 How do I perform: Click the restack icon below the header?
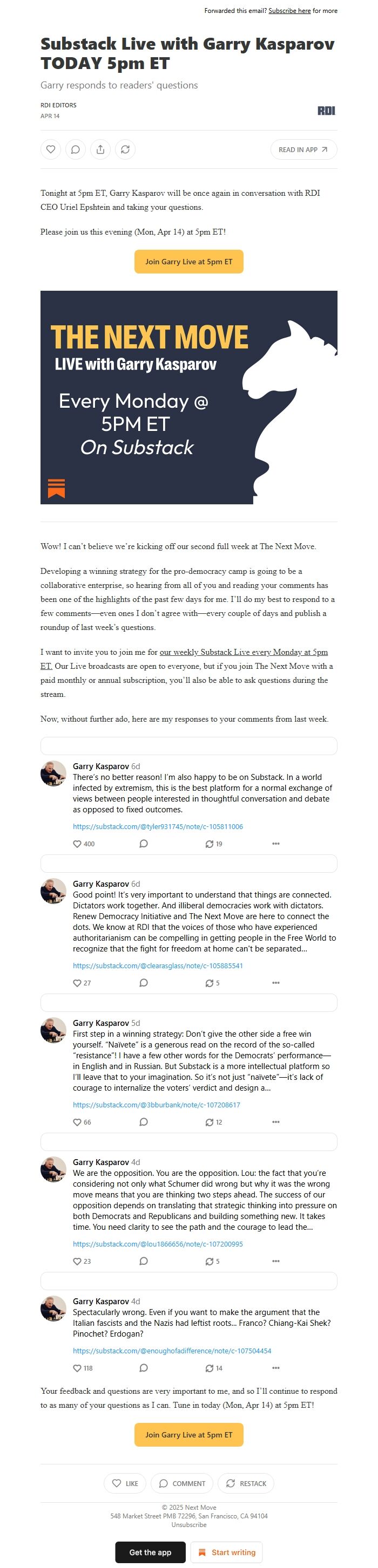pyautogui.click(x=125, y=149)
